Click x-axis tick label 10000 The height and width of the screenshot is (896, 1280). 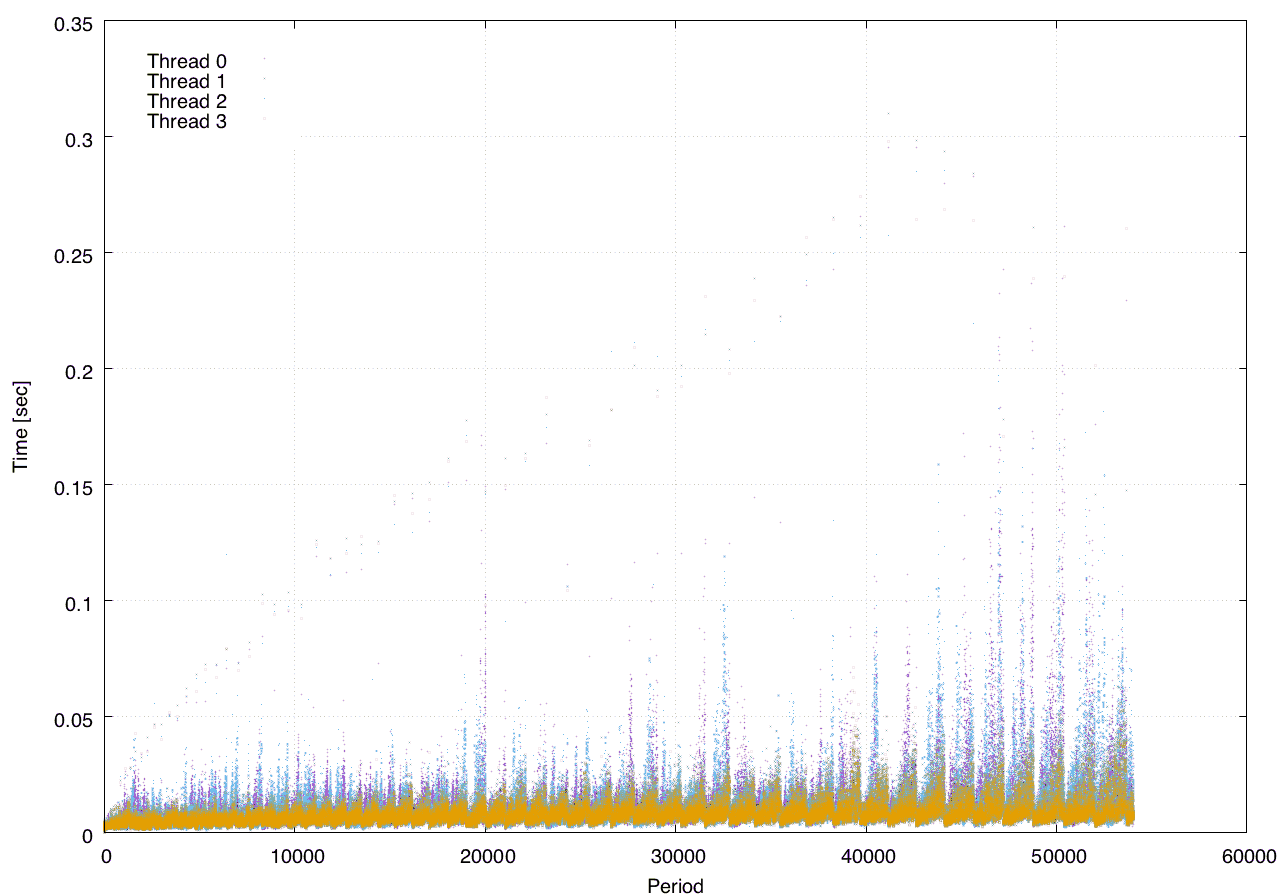coord(295,856)
